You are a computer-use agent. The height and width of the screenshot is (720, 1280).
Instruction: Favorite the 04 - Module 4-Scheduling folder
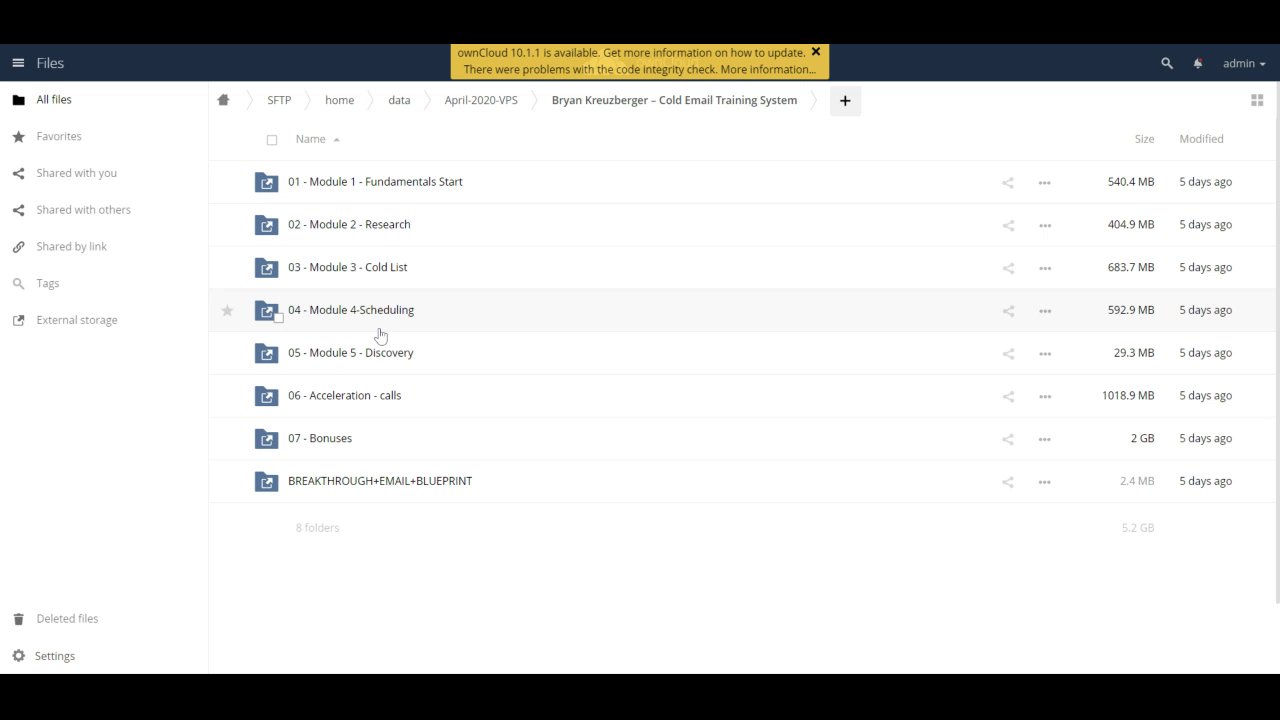[227, 311]
